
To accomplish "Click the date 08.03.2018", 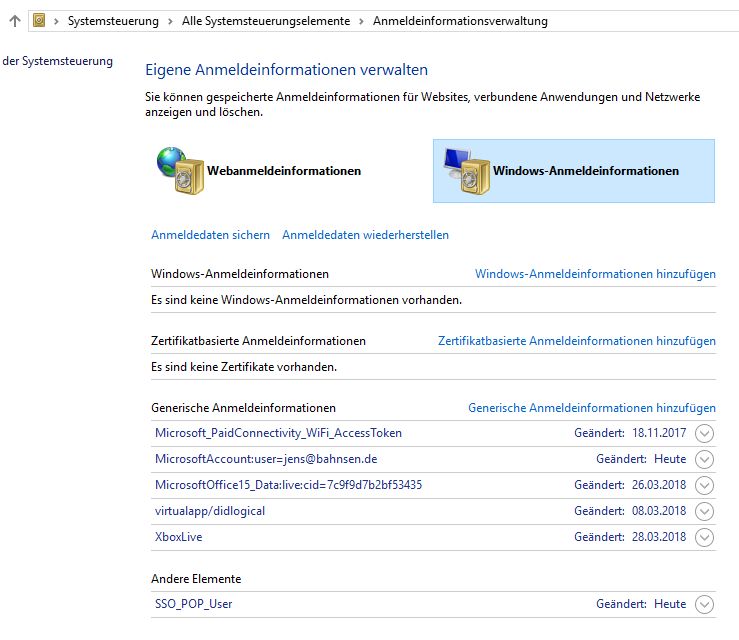I will click(x=659, y=510).
